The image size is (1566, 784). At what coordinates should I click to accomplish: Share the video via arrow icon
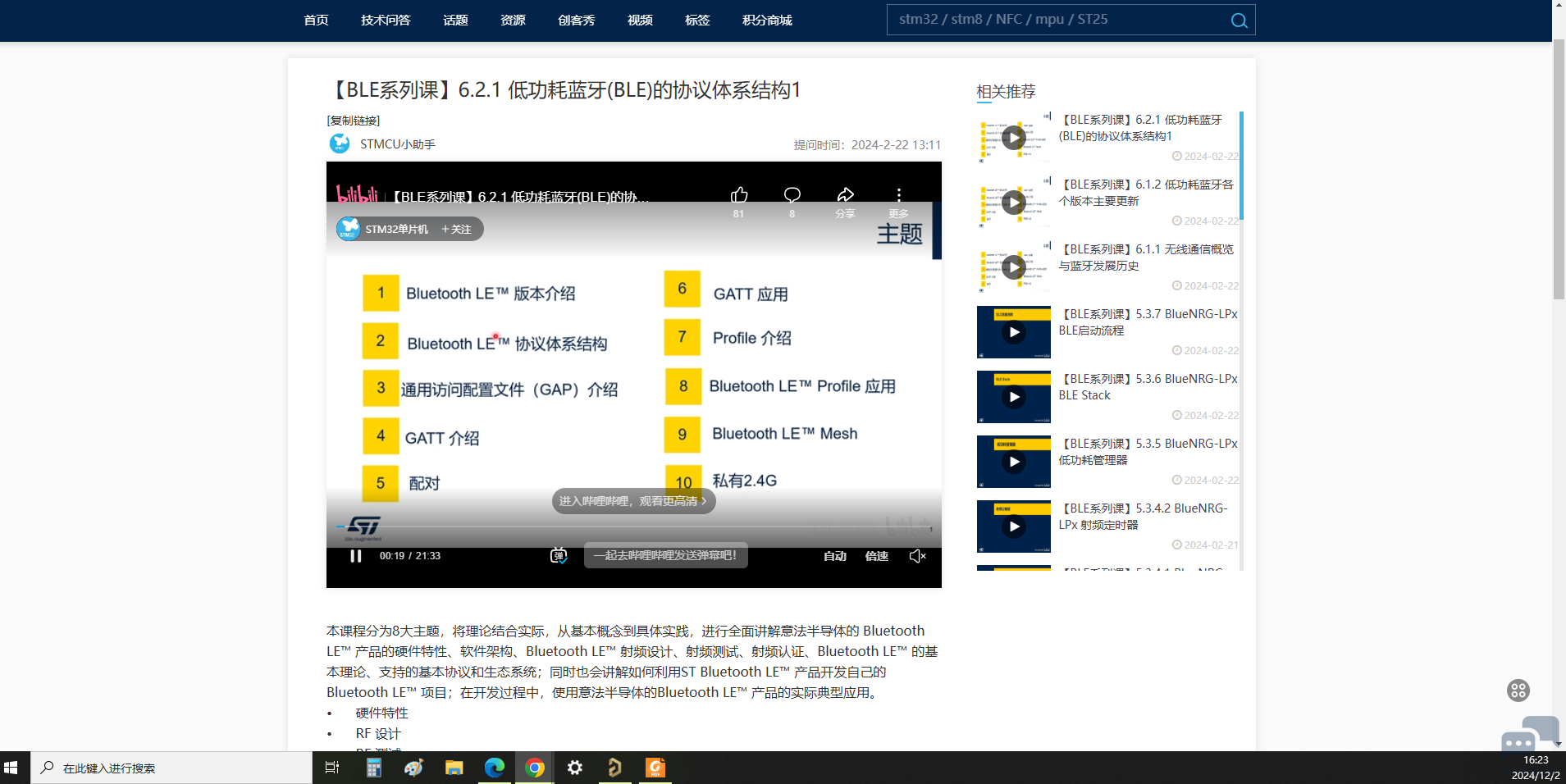click(845, 195)
